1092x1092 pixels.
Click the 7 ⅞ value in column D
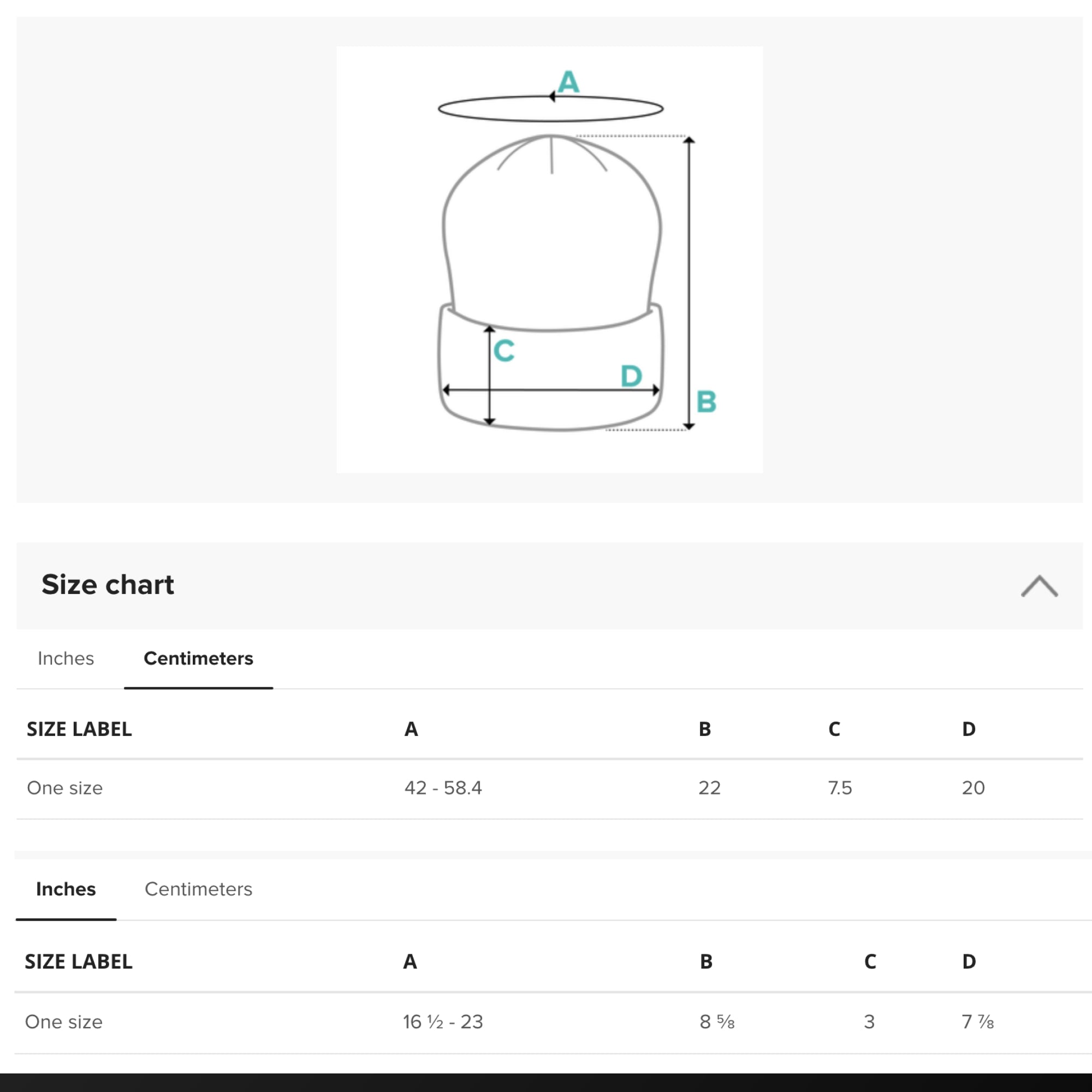(x=977, y=1022)
